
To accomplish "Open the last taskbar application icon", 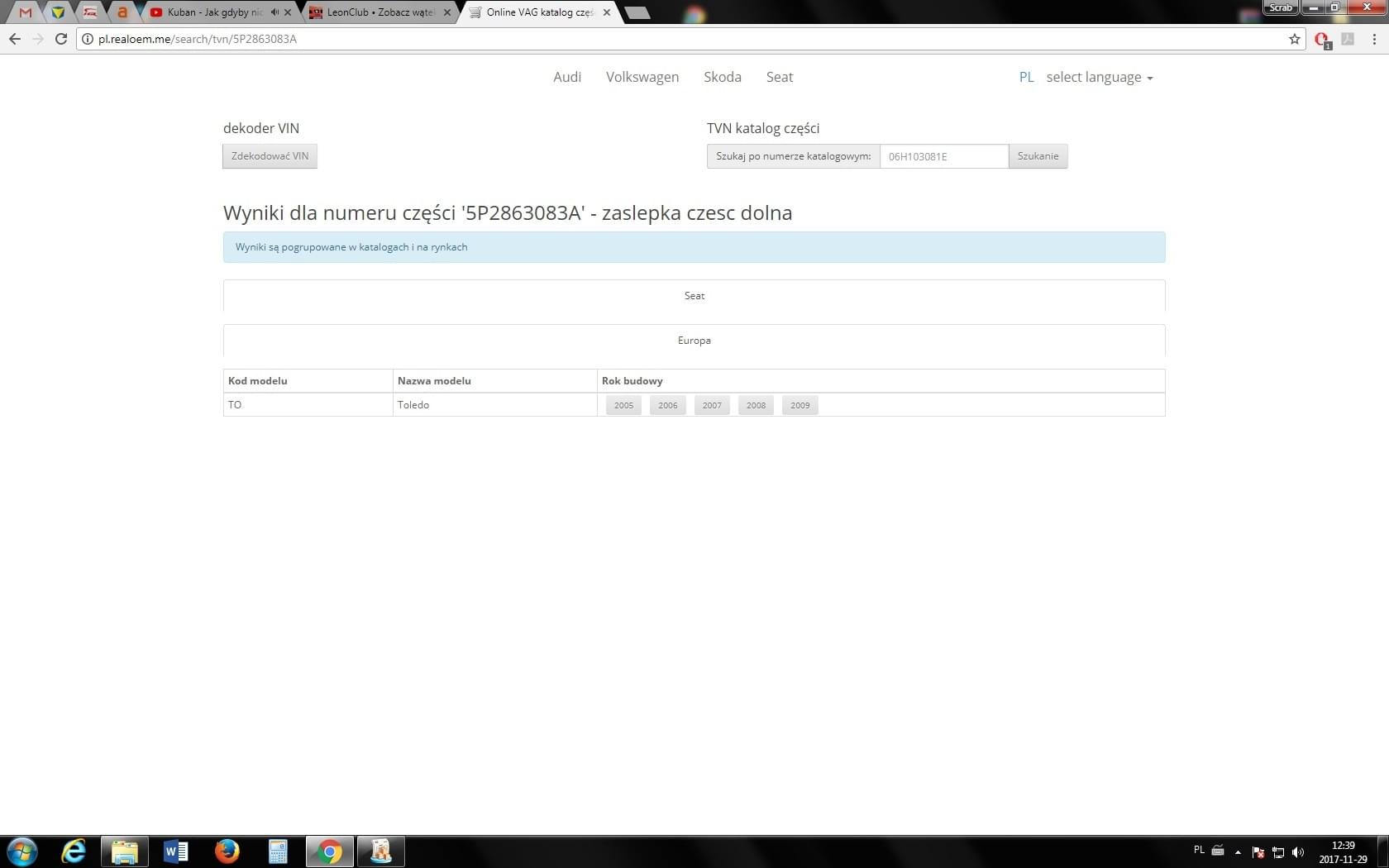I will (x=381, y=851).
